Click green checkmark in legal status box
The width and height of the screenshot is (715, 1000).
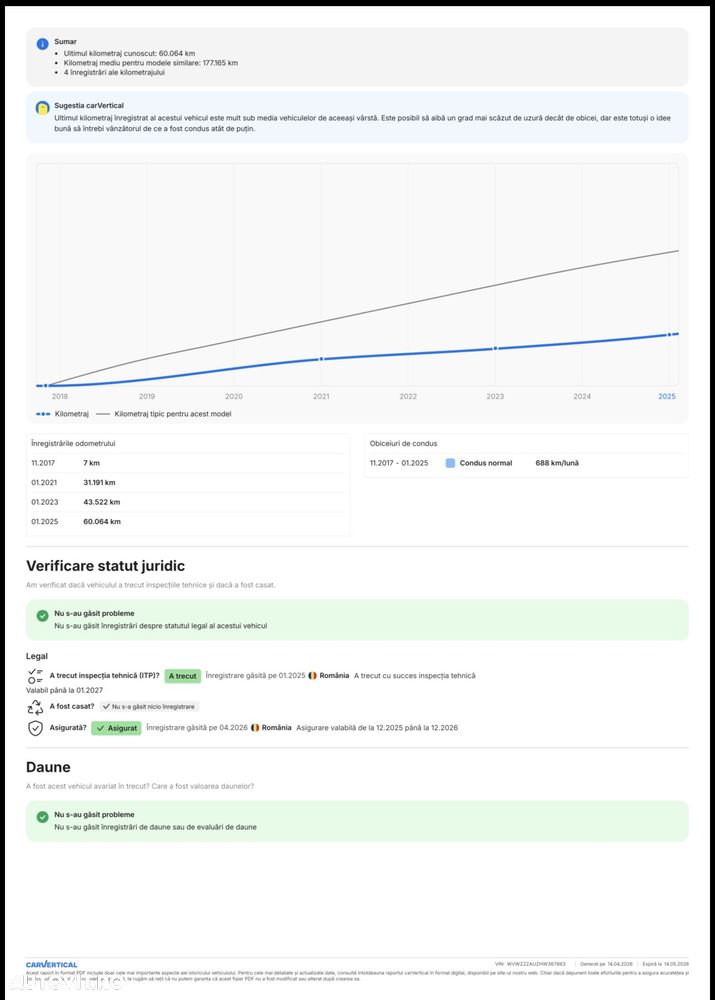(42, 616)
